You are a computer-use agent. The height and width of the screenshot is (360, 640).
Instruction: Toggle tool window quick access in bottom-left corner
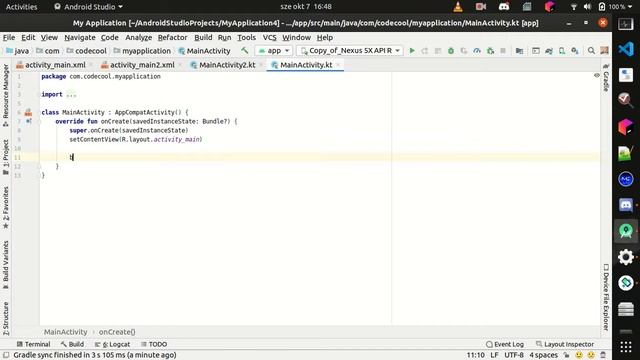tap(6, 355)
